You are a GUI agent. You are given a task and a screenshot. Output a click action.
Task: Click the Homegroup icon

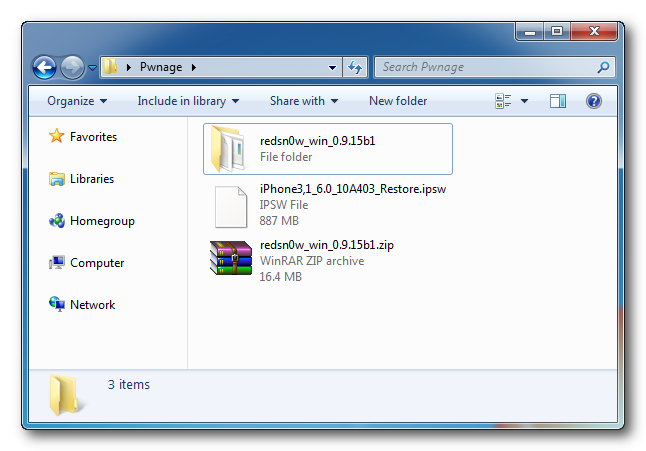pyautogui.click(x=57, y=221)
